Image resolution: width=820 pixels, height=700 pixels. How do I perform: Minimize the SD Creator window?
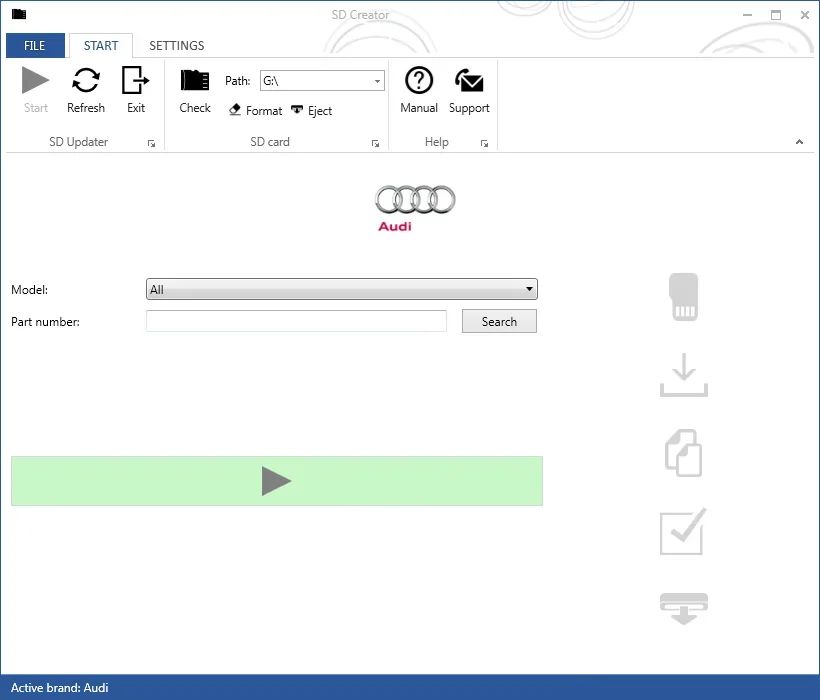[747, 15]
